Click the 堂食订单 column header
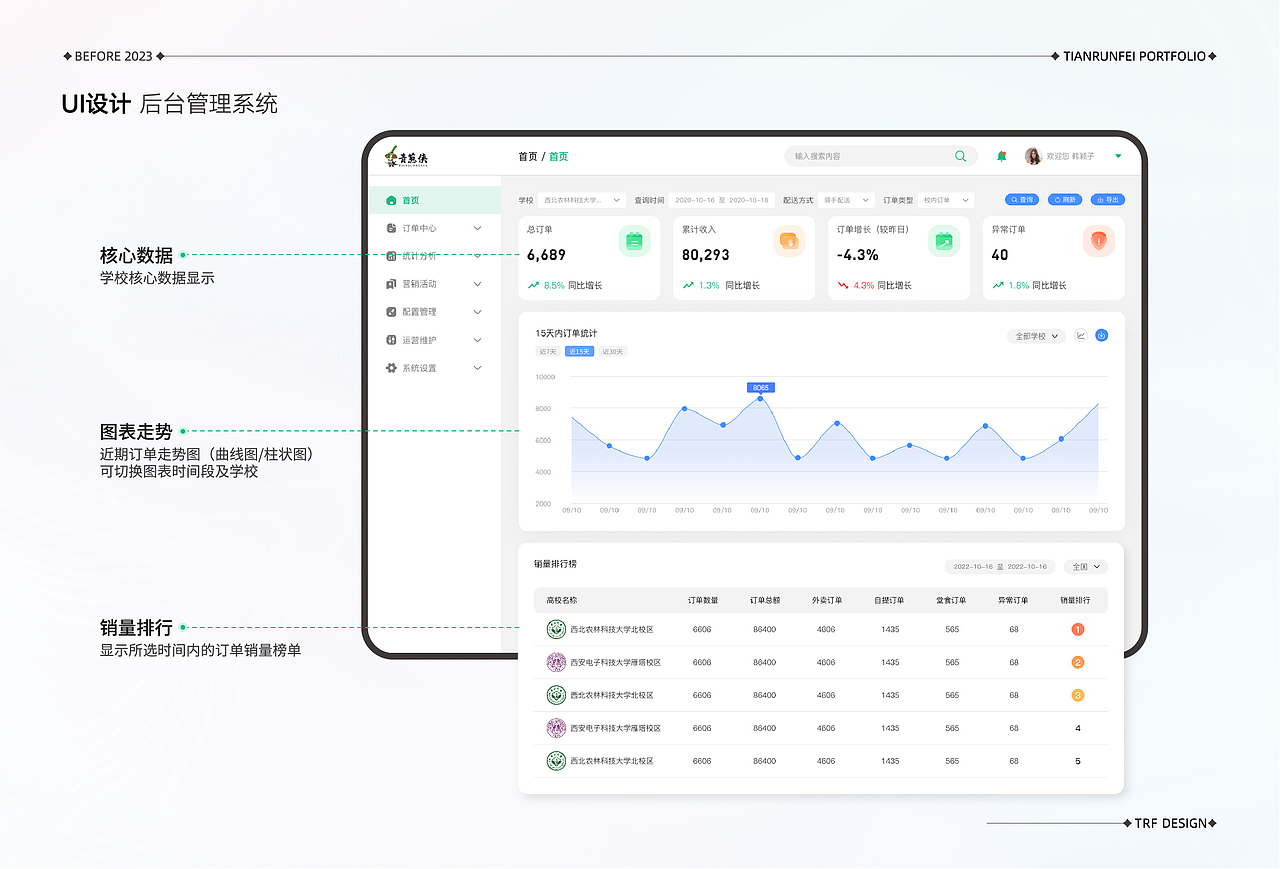Viewport: 1280px width, 869px height. pyautogui.click(x=952, y=600)
